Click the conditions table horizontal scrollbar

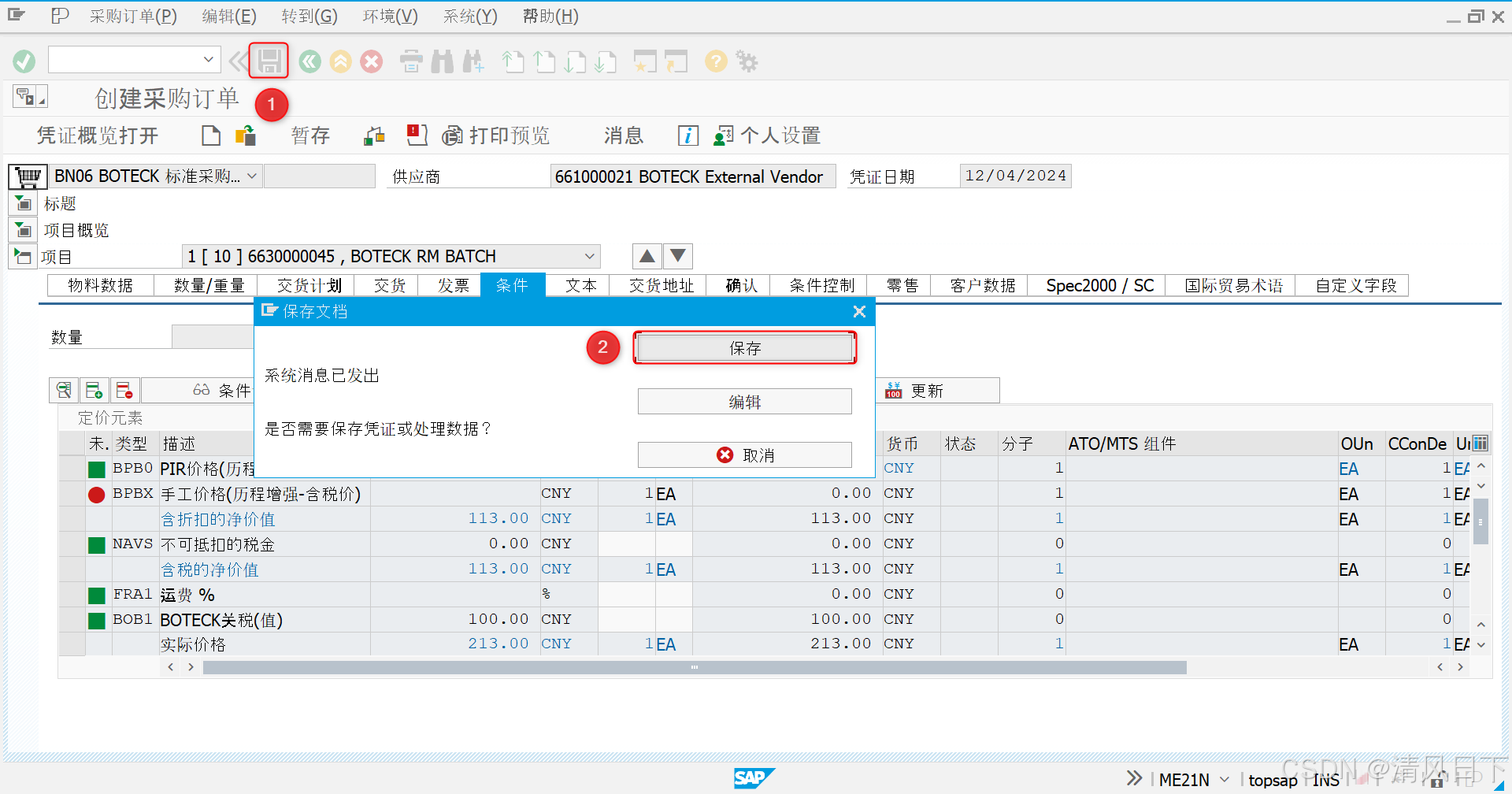pyautogui.click(x=695, y=667)
